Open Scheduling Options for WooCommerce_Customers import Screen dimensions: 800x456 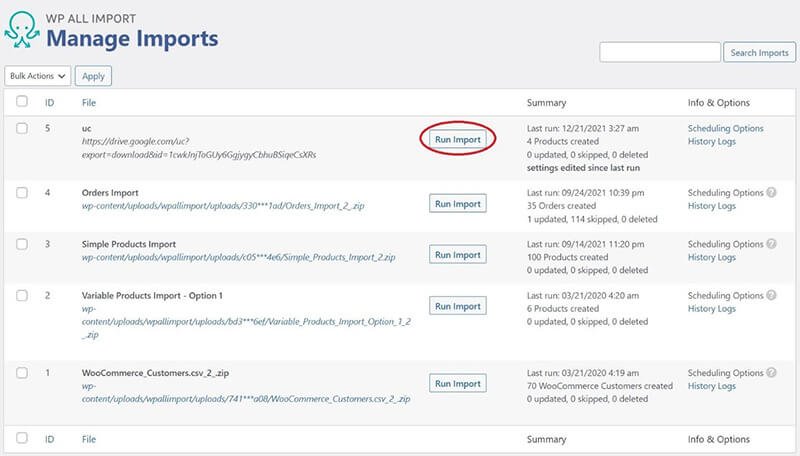click(726, 373)
